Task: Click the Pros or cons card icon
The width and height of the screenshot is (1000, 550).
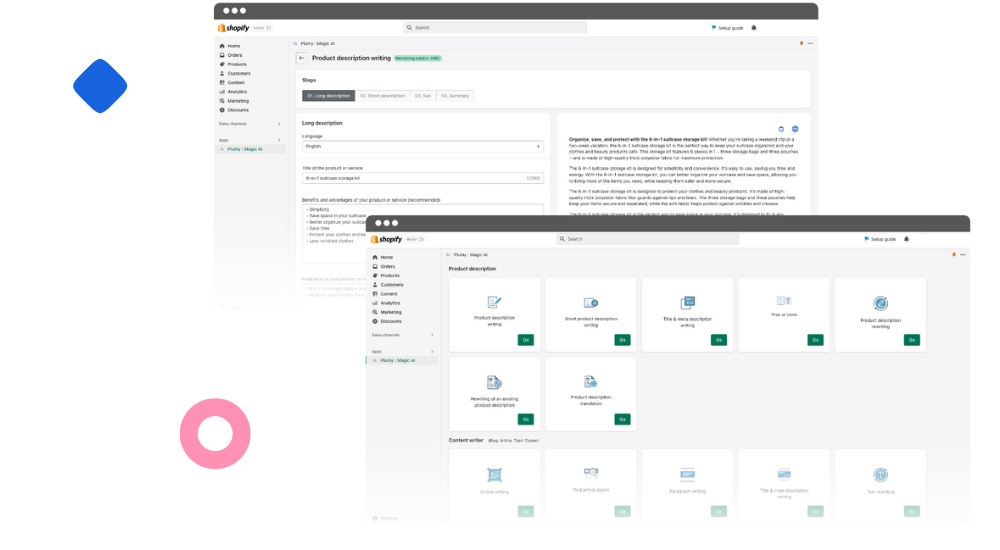Action: click(x=784, y=301)
